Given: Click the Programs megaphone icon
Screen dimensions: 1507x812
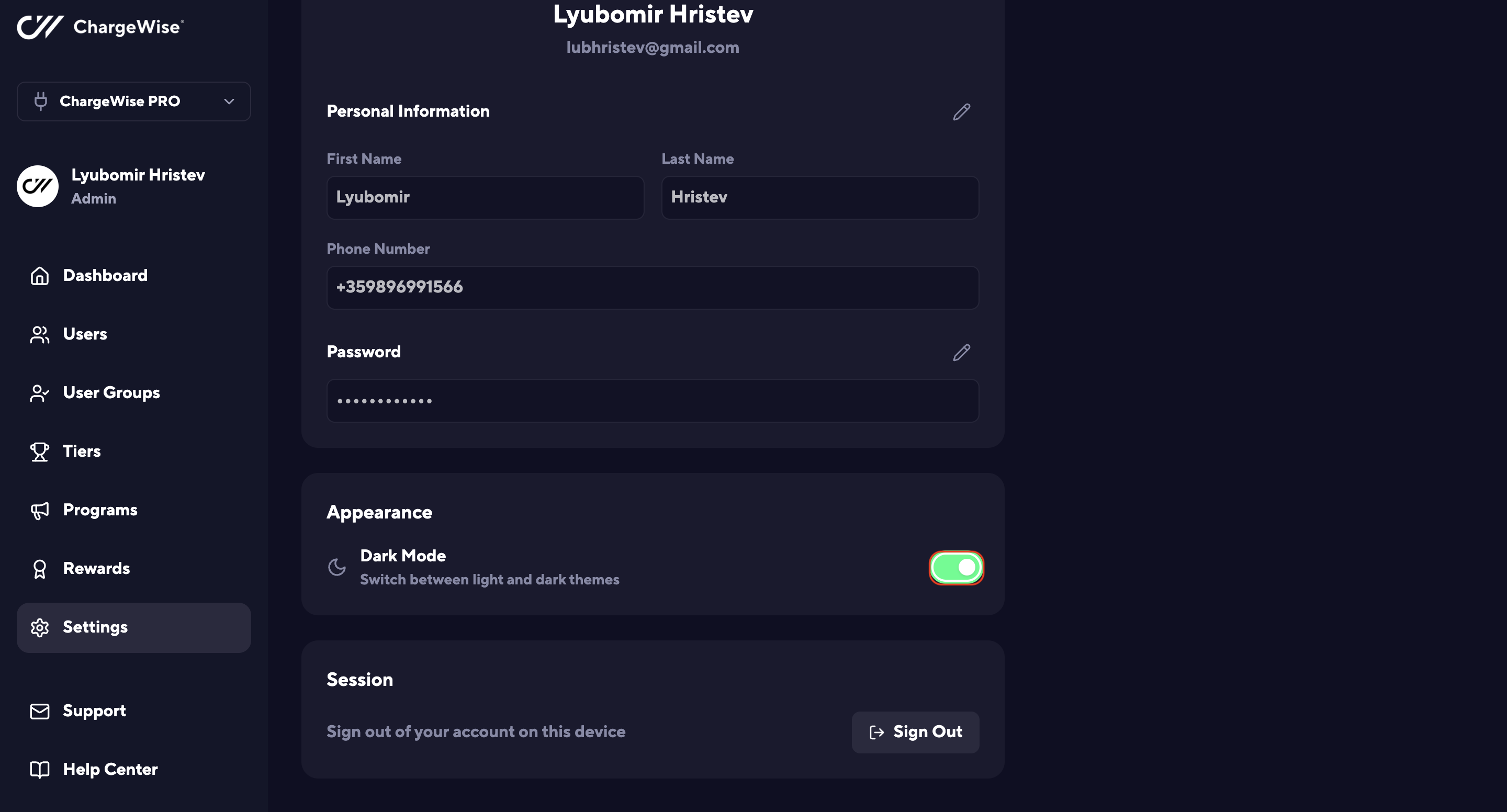Looking at the screenshot, I should pyautogui.click(x=39, y=510).
